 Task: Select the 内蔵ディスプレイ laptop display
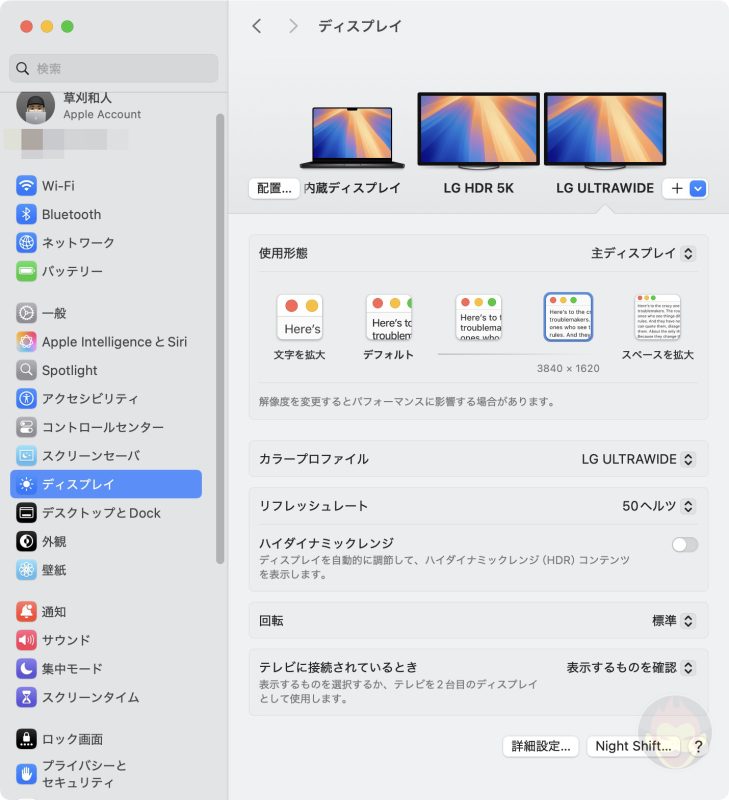coord(352,138)
